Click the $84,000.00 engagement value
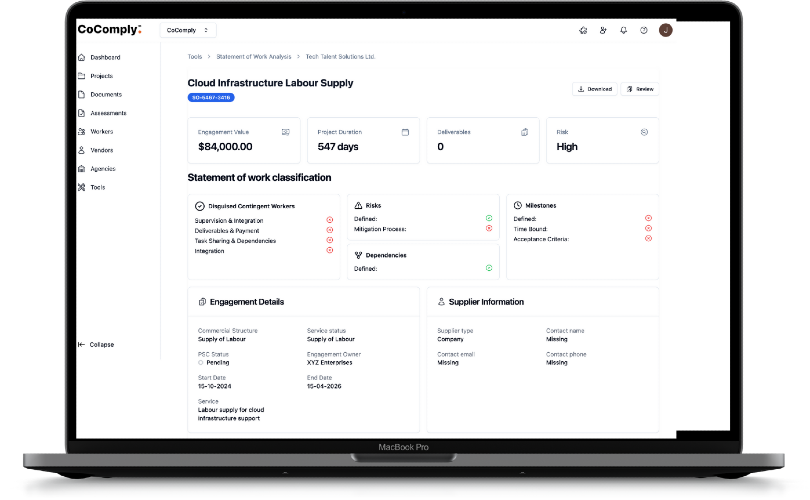 [x=225, y=147]
